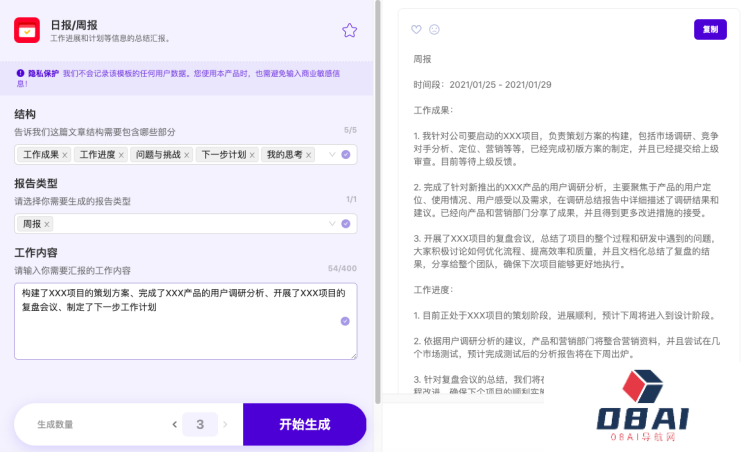
Task: Expand the report type dropdown arrow
Action: point(332,223)
